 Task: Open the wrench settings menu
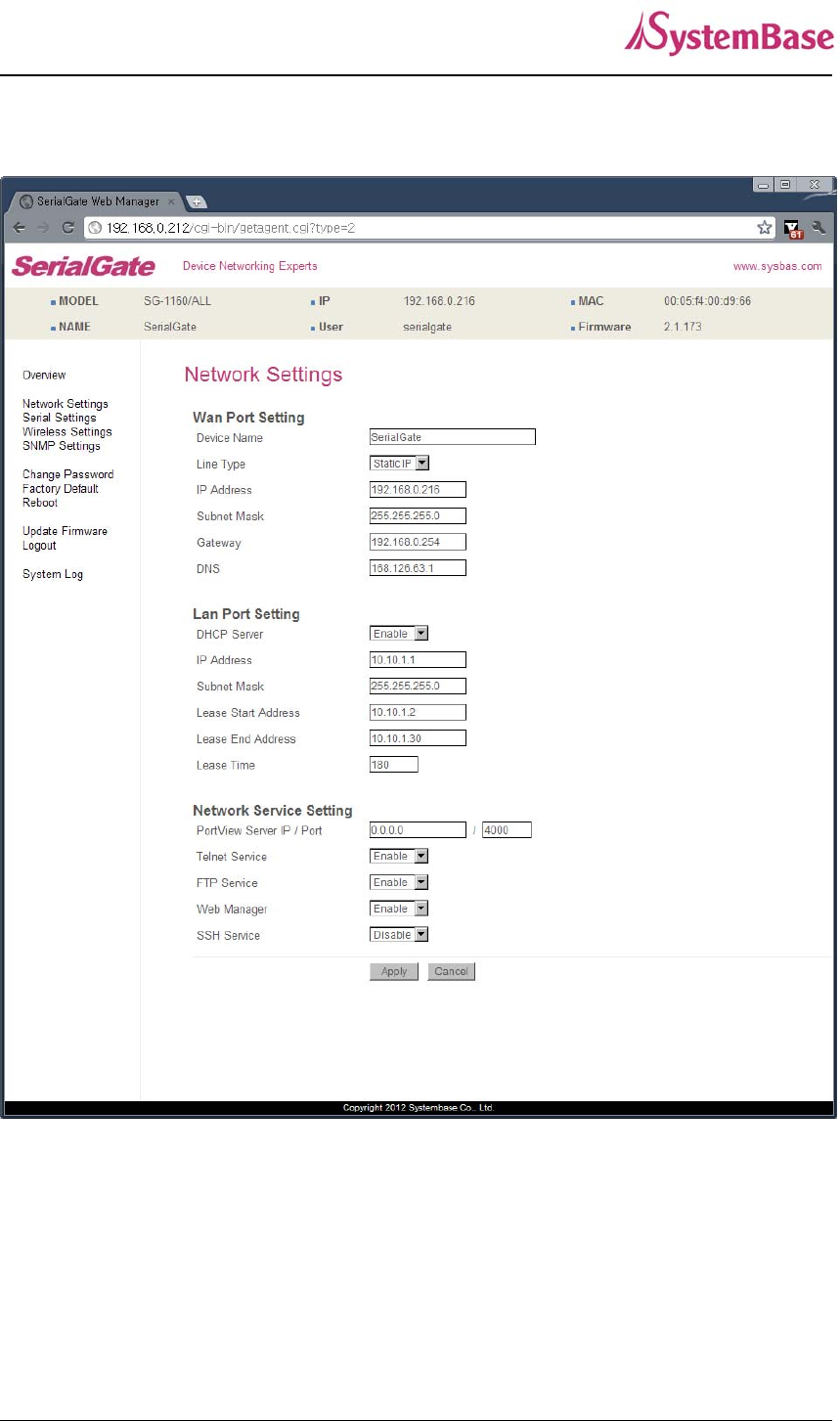click(818, 228)
